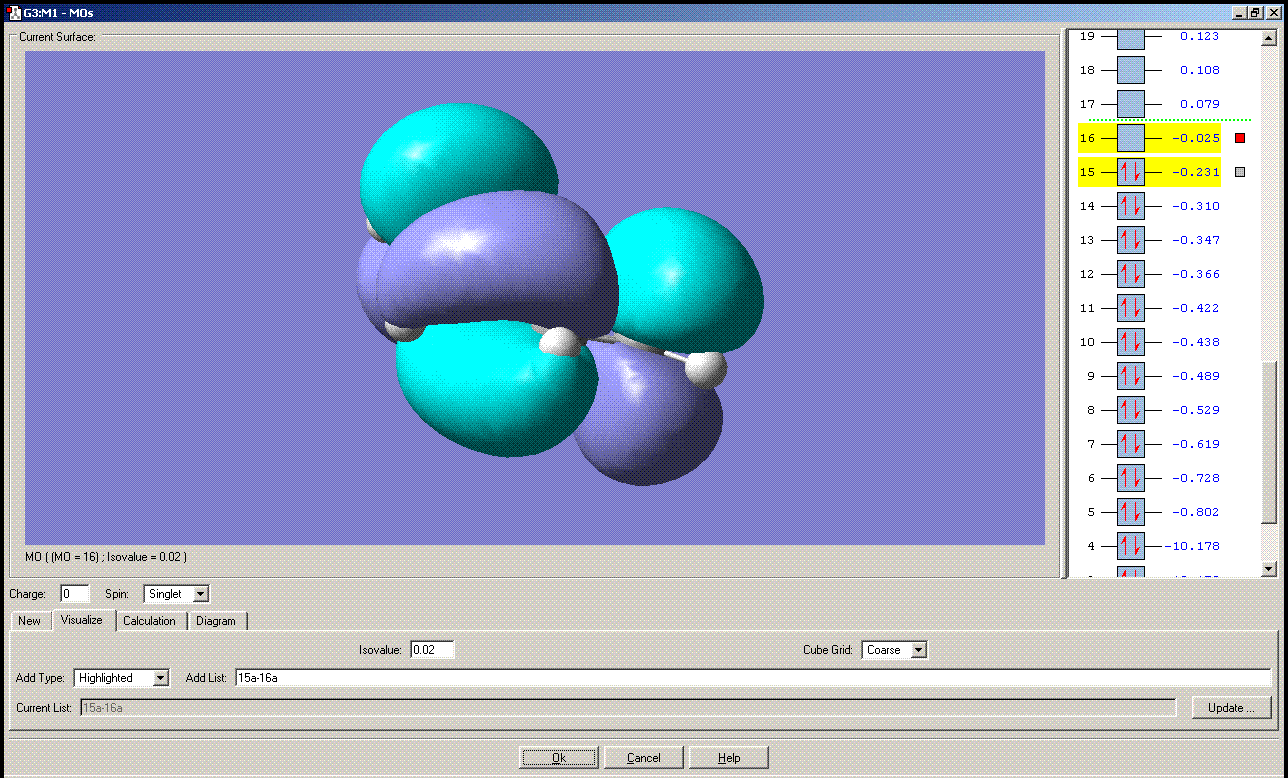1288x778 pixels.
Task: Select the unoccupied orbital 16 box
Action: (1130, 138)
